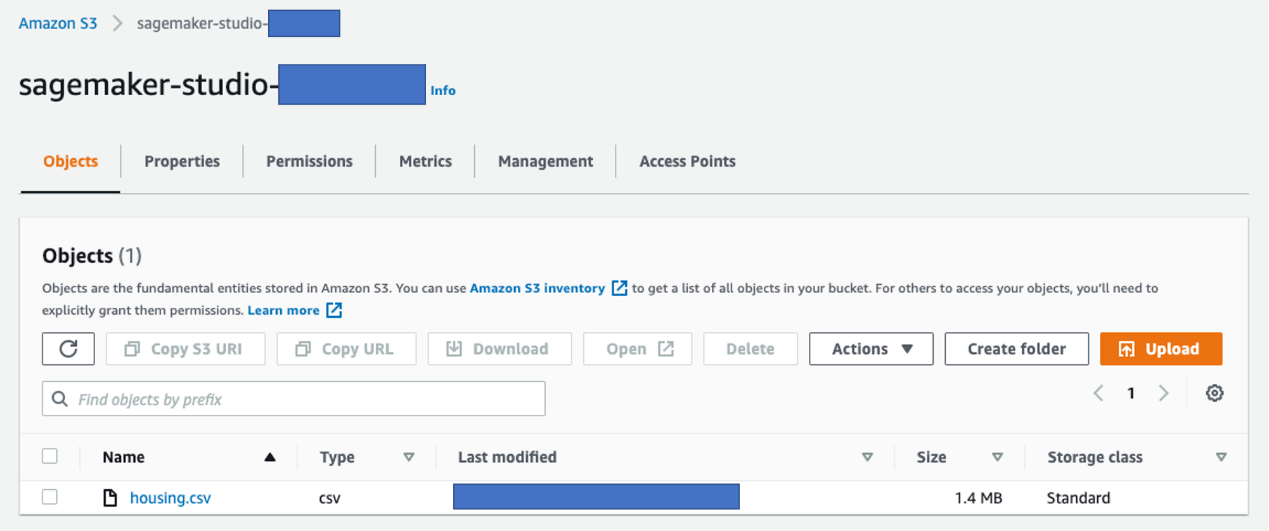Sort by Size column arrow
The height and width of the screenshot is (531, 1269).
[x=997, y=457]
